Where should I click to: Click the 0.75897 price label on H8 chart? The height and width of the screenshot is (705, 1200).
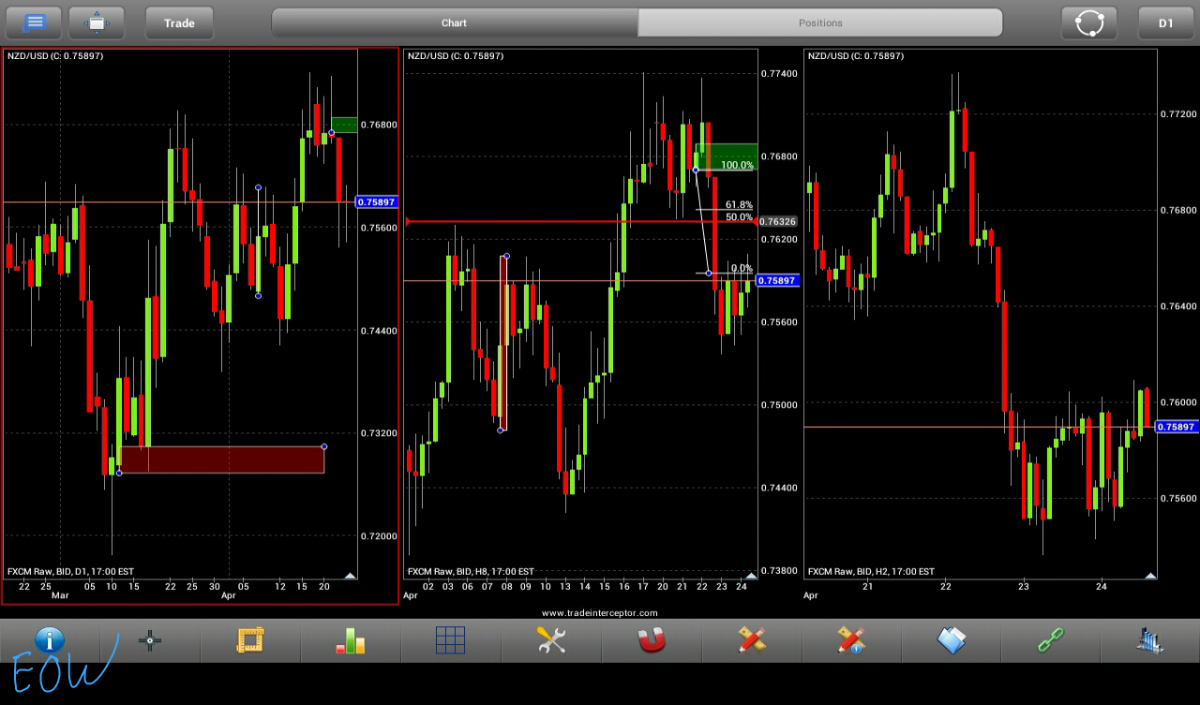pos(777,281)
